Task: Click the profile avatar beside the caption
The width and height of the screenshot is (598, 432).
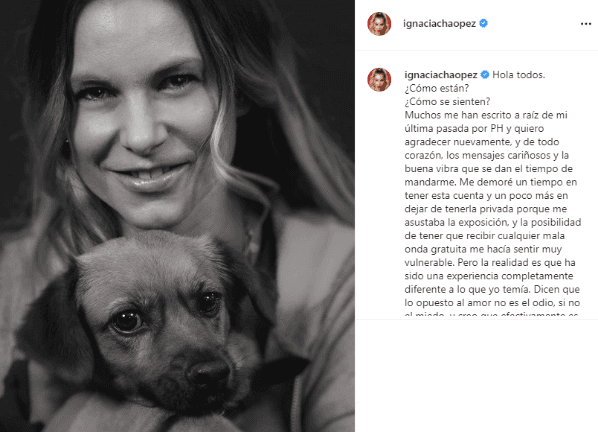Action: [379, 80]
